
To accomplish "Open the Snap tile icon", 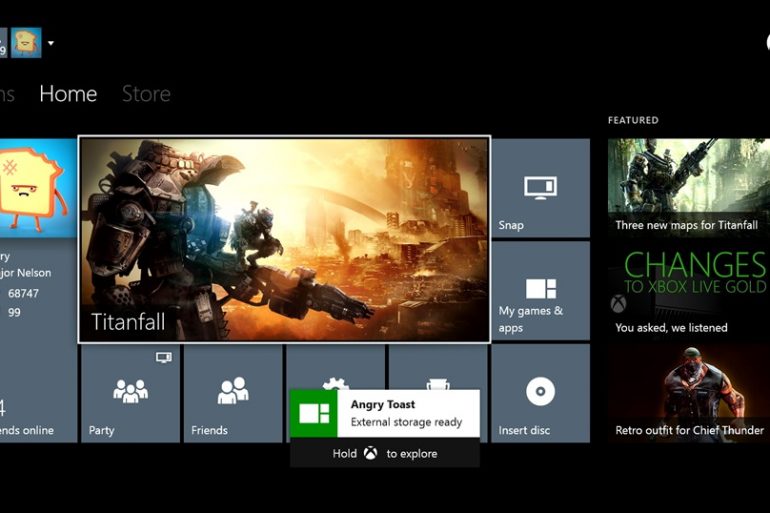I will click(x=540, y=187).
